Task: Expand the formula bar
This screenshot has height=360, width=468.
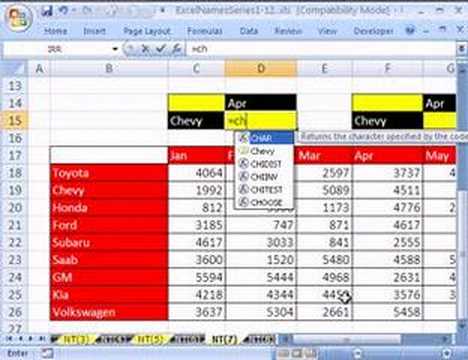Action: (x=461, y=49)
